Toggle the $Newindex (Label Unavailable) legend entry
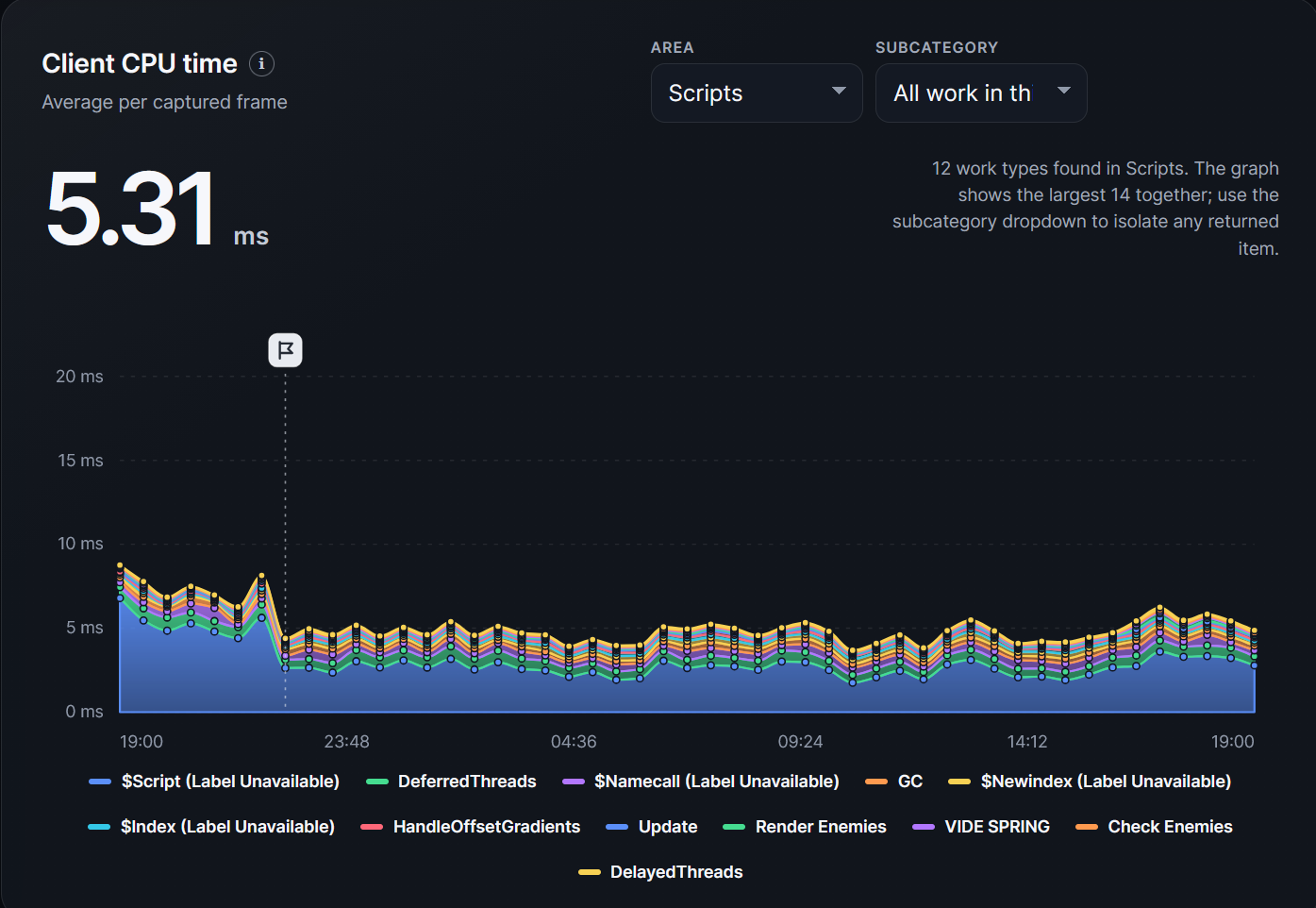 tap(1090, 782)
